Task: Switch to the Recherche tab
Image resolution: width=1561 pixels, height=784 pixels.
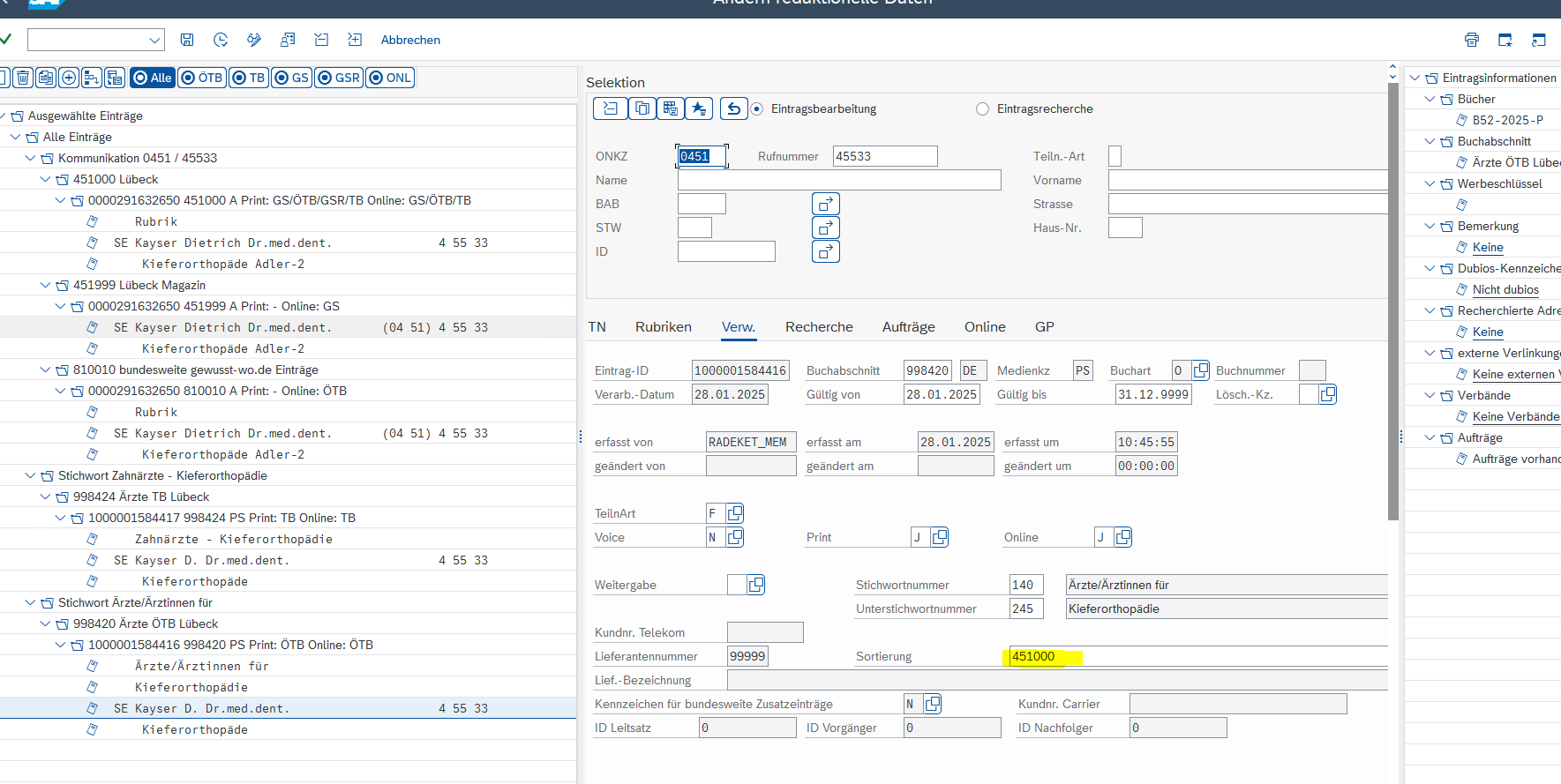Action: pos(819,326)
